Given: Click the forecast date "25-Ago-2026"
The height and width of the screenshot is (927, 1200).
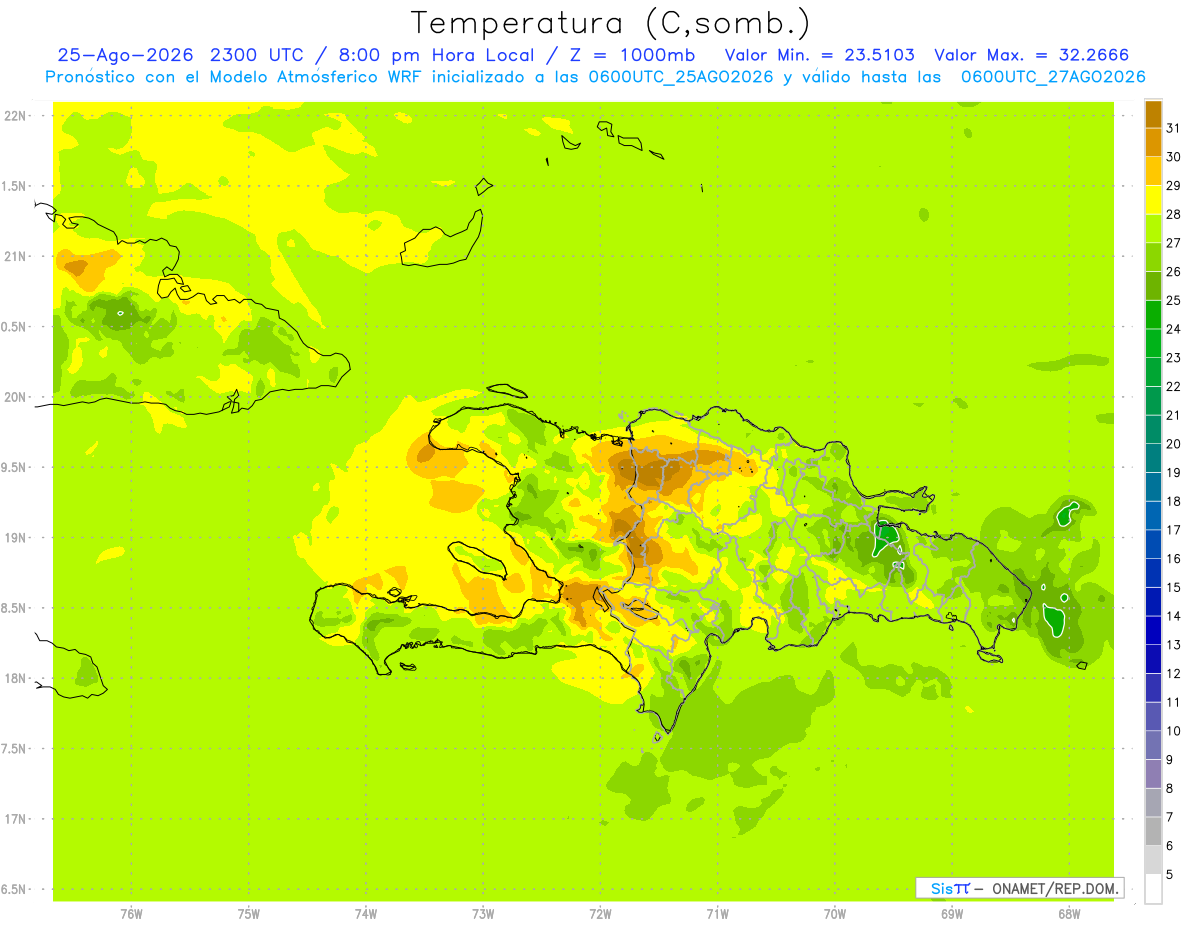Looking at the screenshot, I should tap(127, 55).
